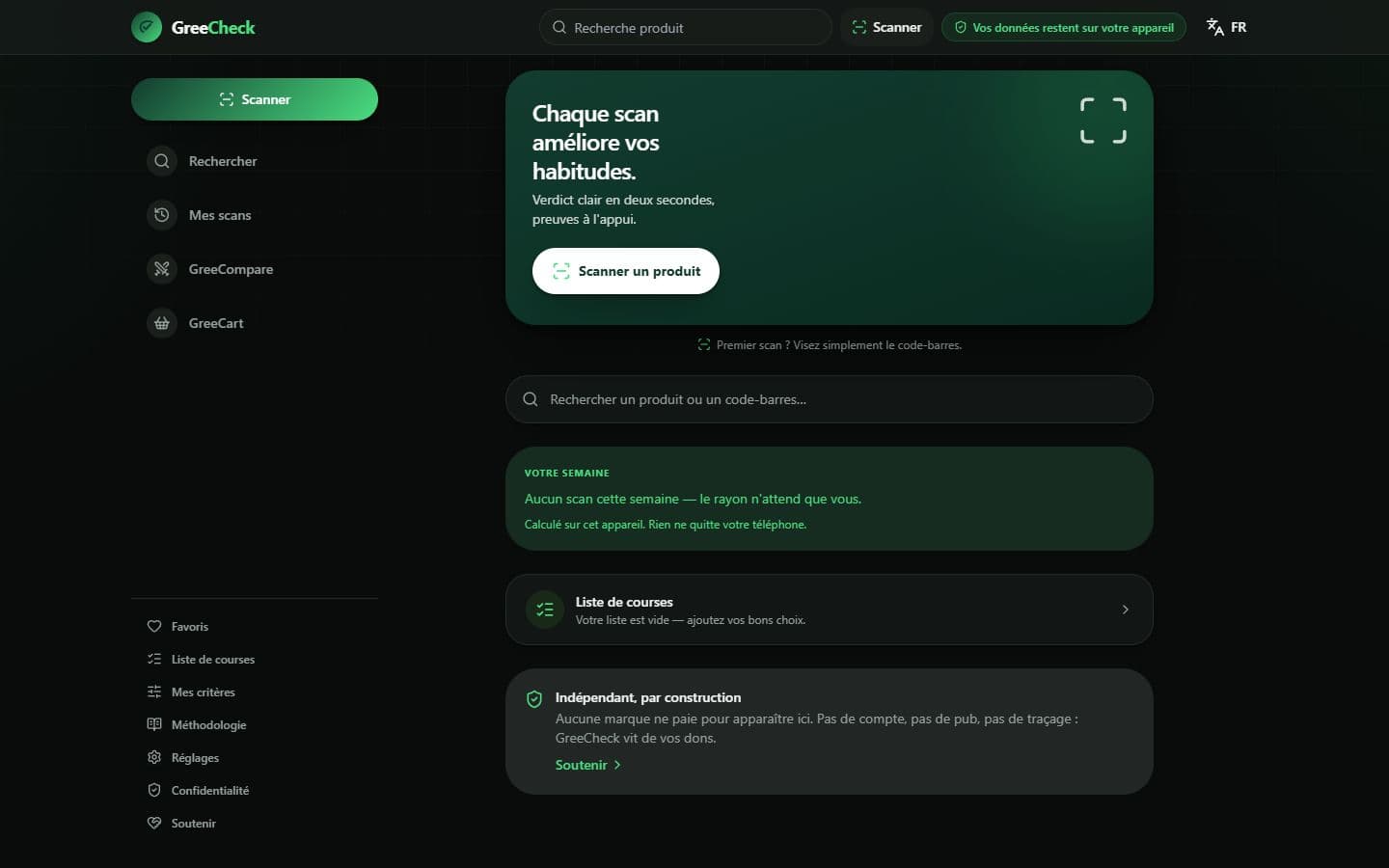Click chevron next to Soutenir link
Viewport: 1389px width, 868px height.
click(617, 765)
